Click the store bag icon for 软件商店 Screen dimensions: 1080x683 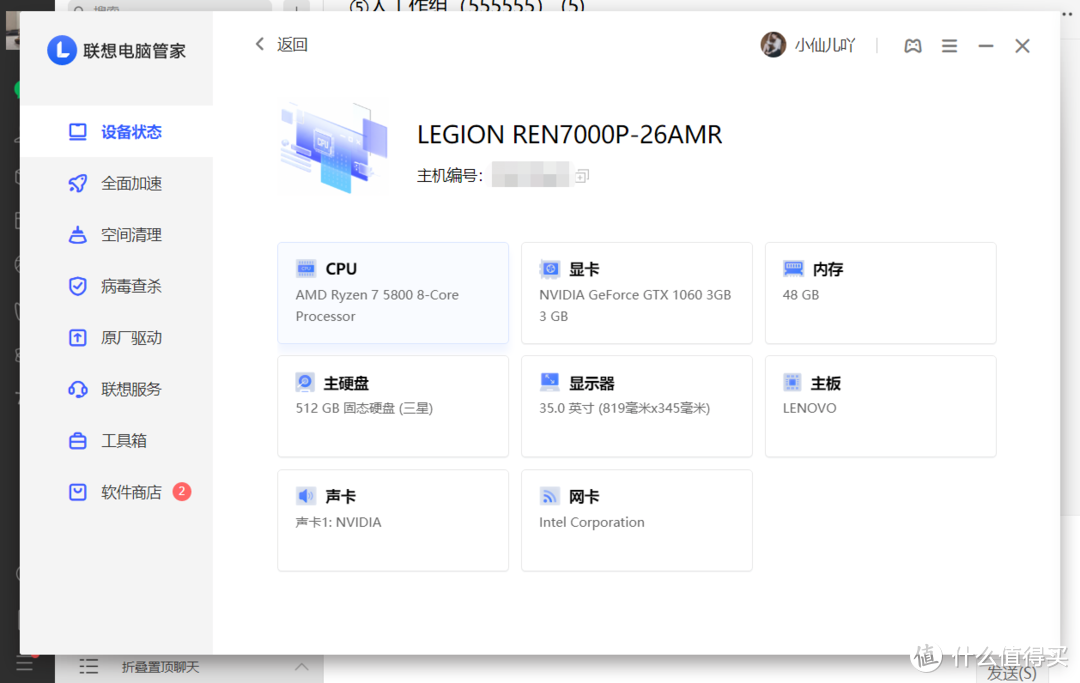pyautogui.click(x=78, y=492)
